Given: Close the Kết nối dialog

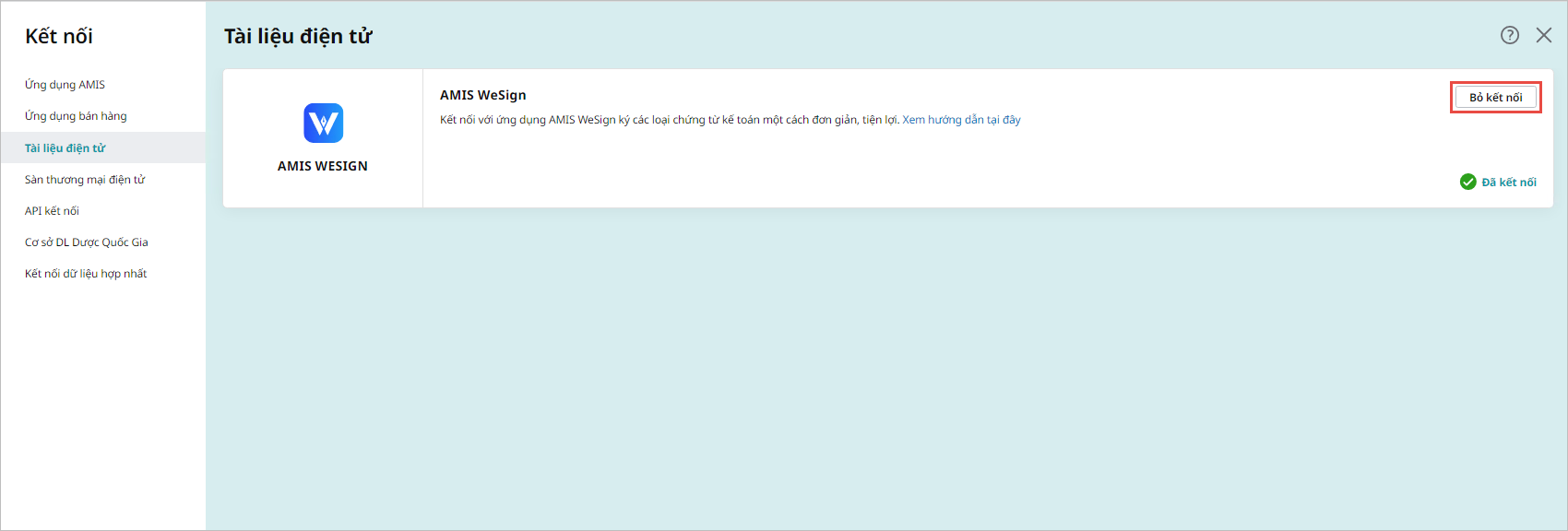Looking at the screenshot, I should coord(1544,35).
